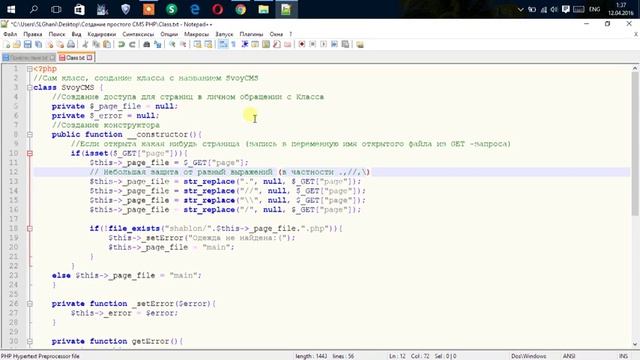Click line number 12 in the margin

[x=13, y=172]
